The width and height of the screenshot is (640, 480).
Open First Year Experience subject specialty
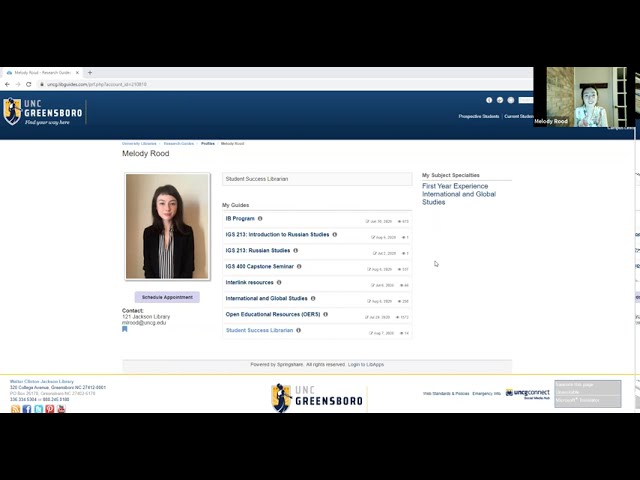(455, 186)
